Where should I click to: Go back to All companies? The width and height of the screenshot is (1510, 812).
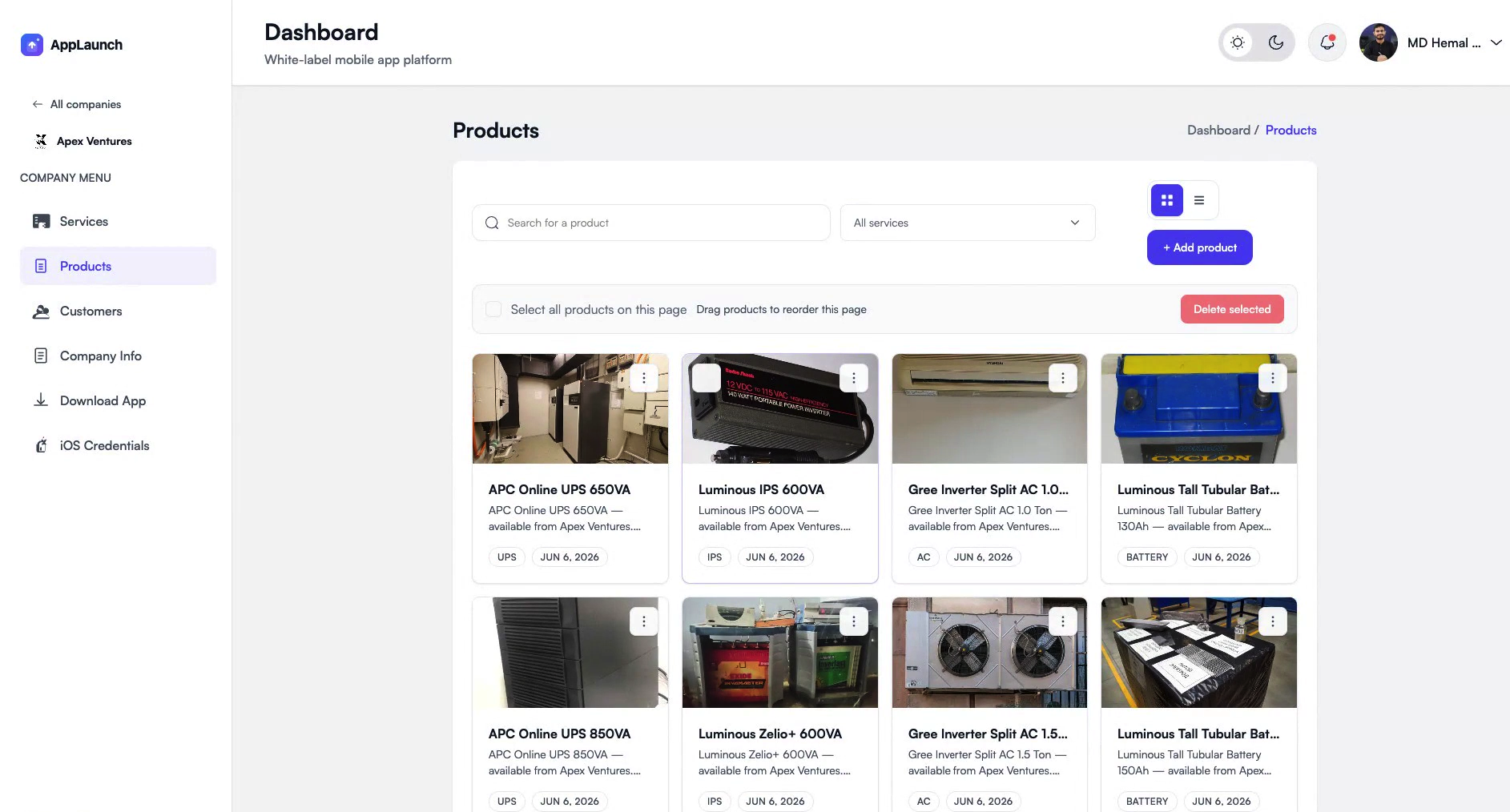pyautogui.click(x=77, y=104)
